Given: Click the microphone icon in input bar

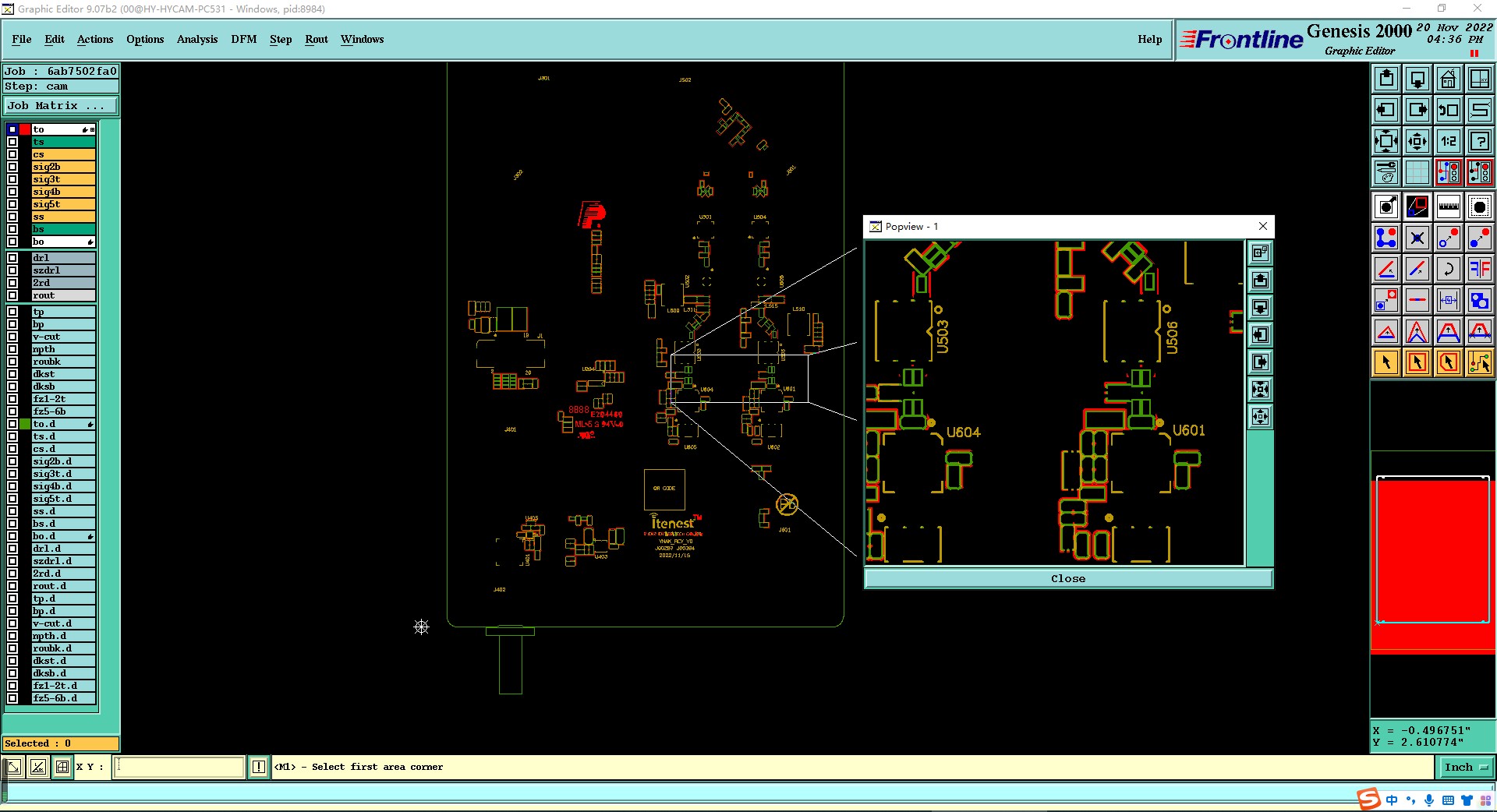Looking at the screenshot, I should [1429, 800].
